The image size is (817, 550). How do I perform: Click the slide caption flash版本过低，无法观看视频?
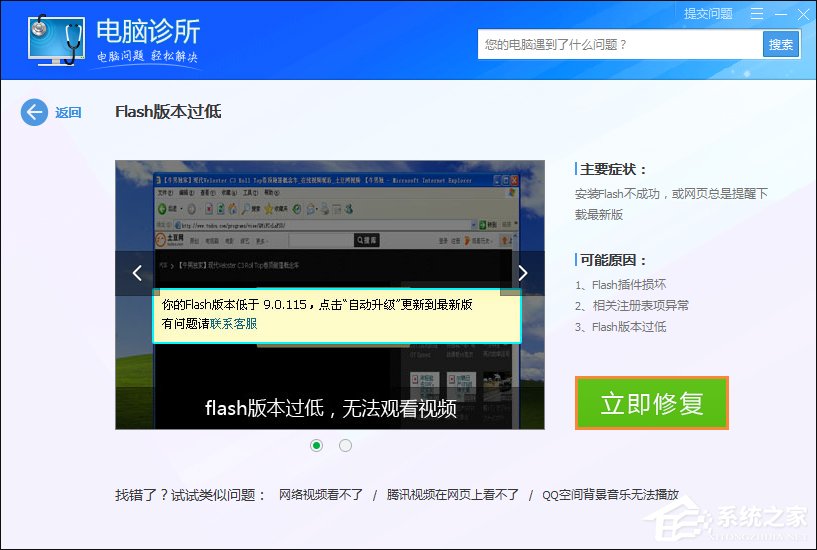point(331,408)
